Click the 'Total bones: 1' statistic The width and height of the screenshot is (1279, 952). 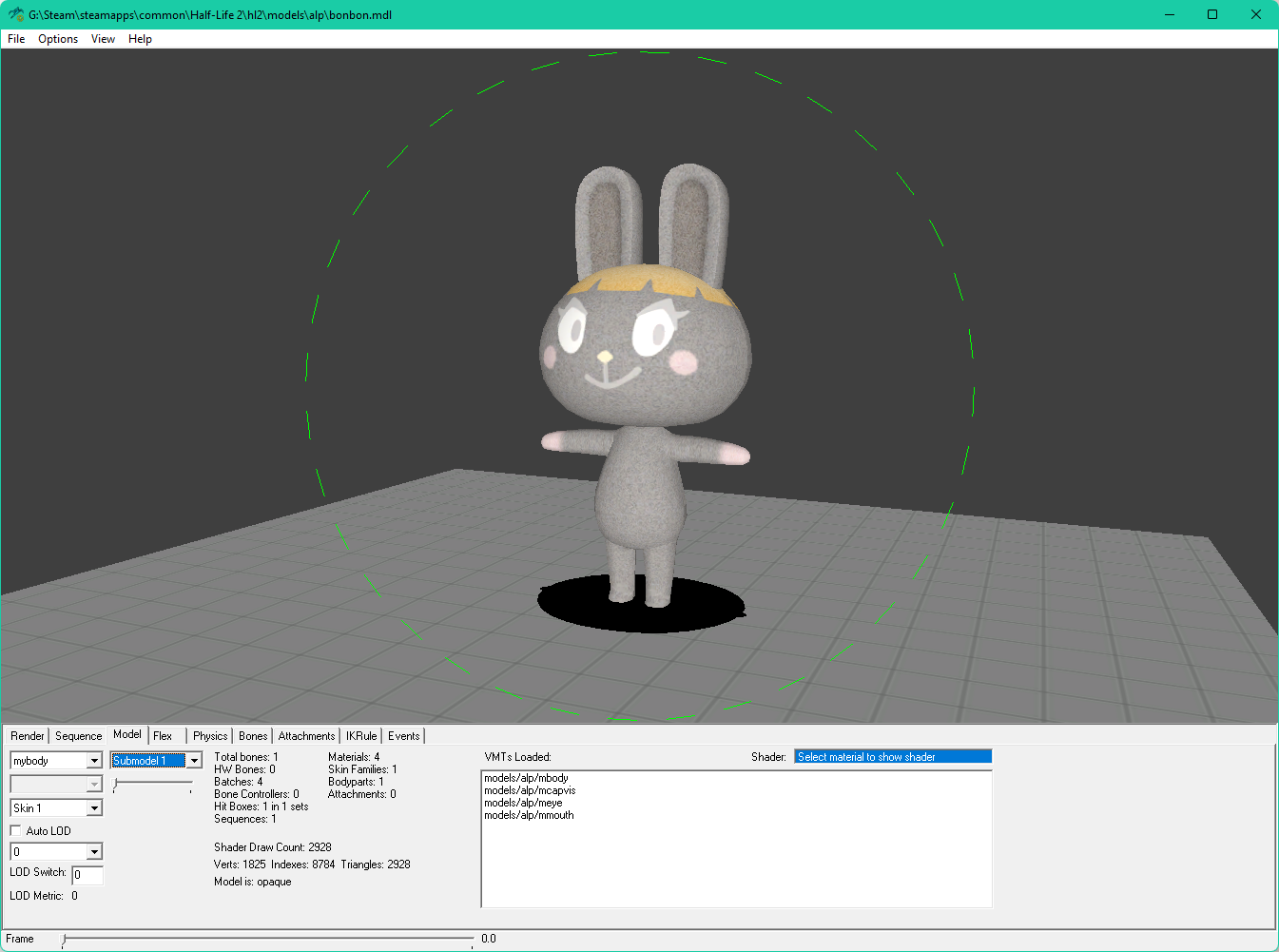[x=246, y=757]
